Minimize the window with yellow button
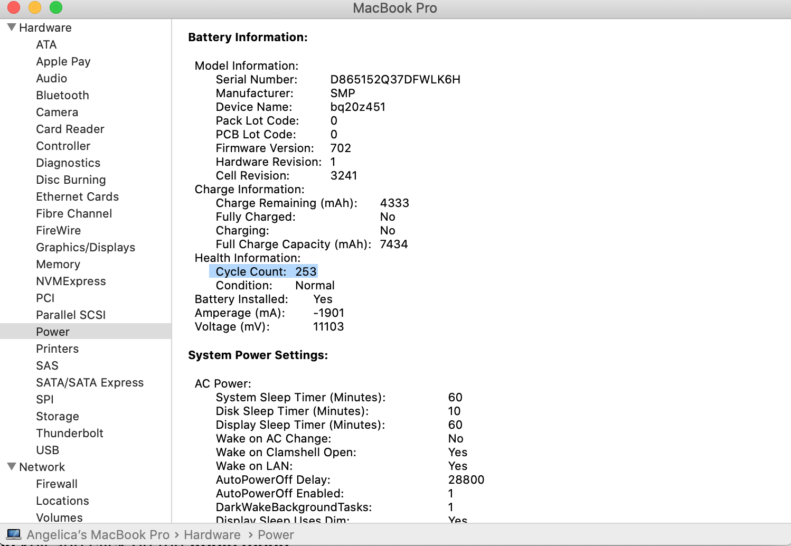 tap(35, 8)
